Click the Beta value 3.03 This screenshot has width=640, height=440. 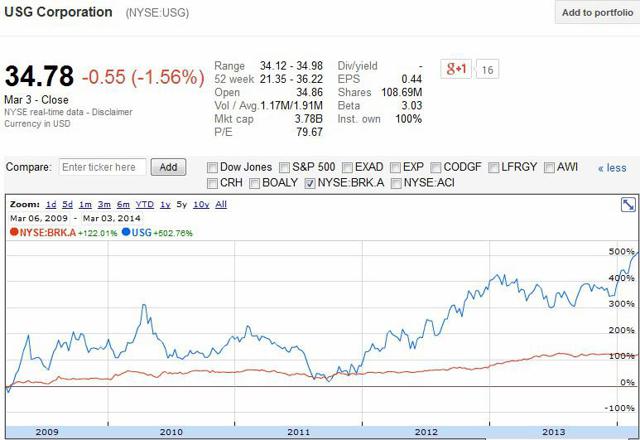(x=411, y=105)
